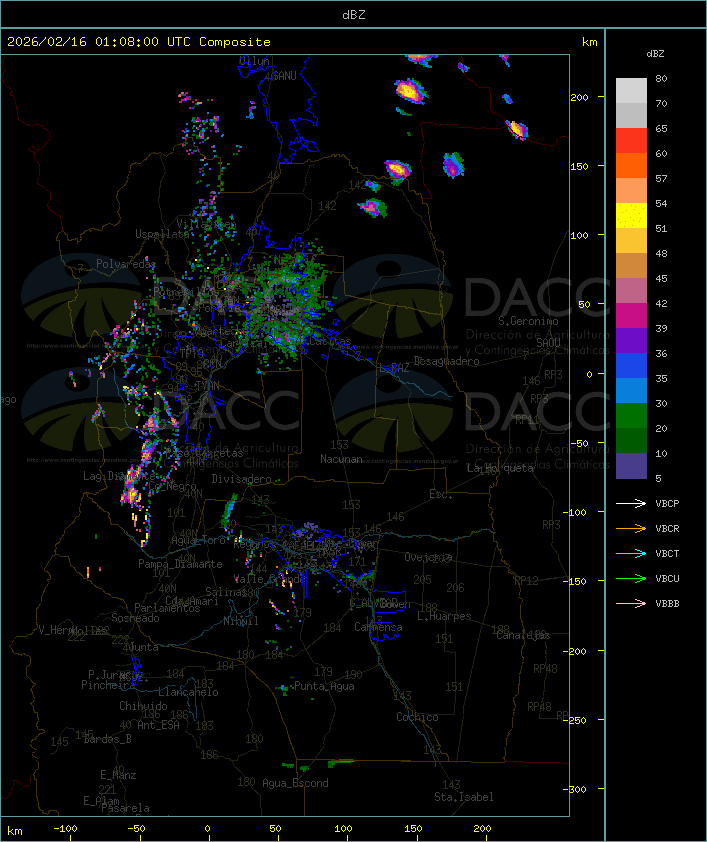Click the Carmensa place label on the map
This screenshot has width=707, height=842.
point(378,627)
